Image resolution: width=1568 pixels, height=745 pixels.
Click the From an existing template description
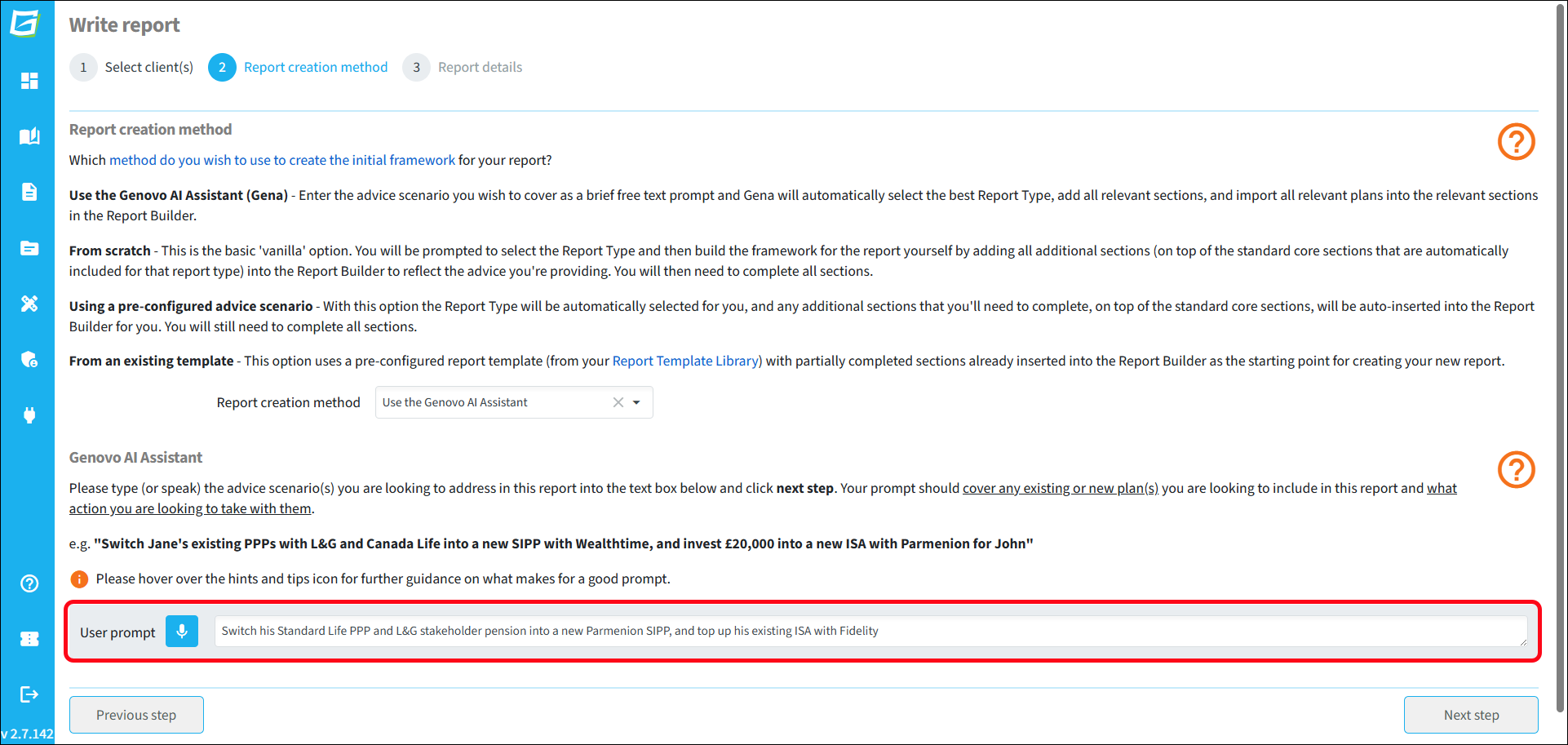tap(787, 361)
